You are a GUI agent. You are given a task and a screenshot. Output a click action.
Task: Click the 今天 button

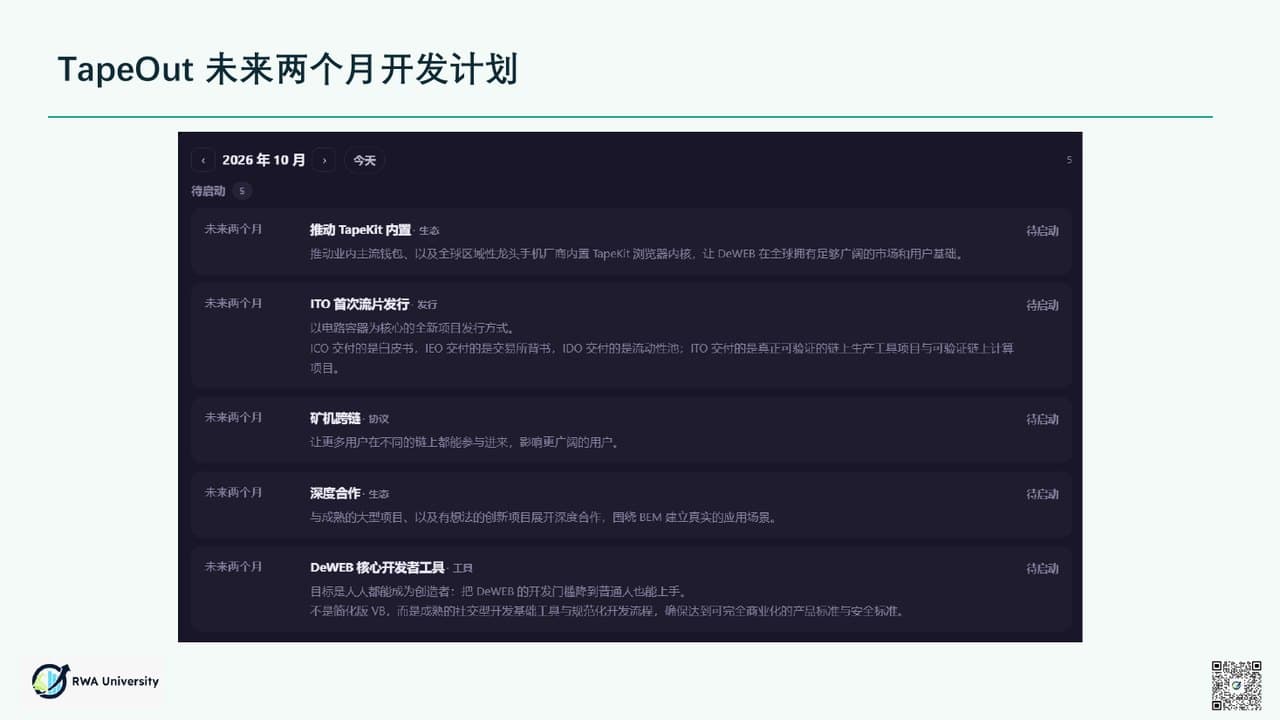click(364, 160)
